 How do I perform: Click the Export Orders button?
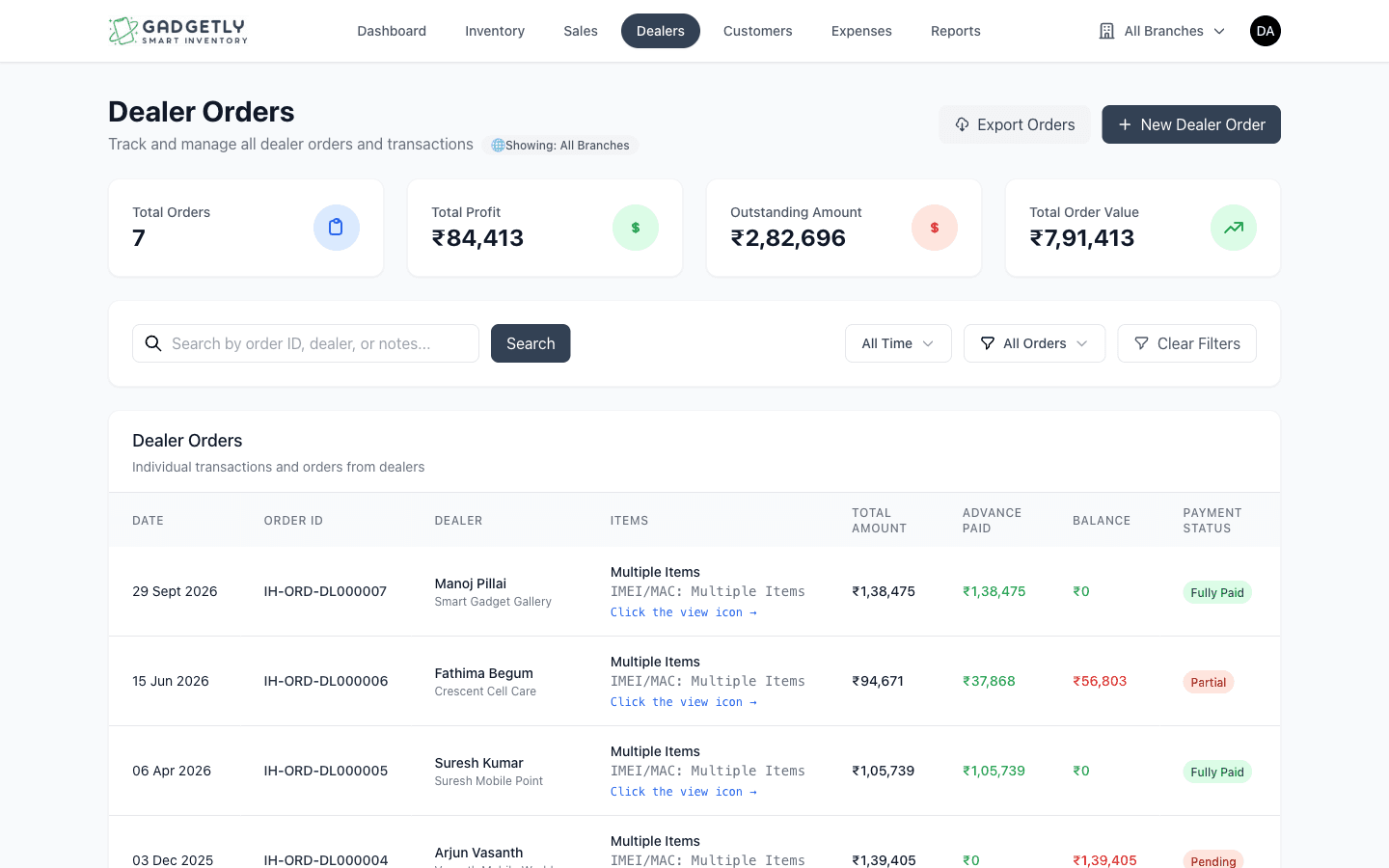1015,124
